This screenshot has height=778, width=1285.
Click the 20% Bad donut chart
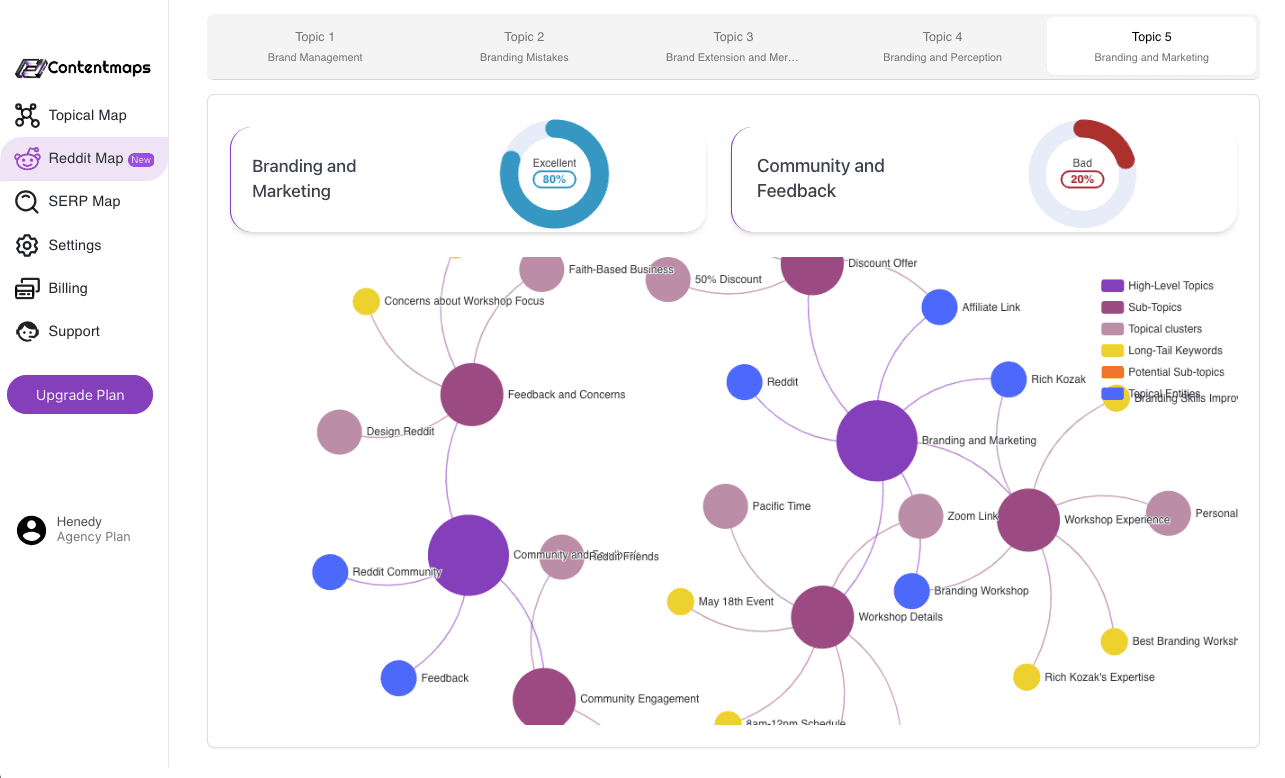click(x=1082, y=174)
